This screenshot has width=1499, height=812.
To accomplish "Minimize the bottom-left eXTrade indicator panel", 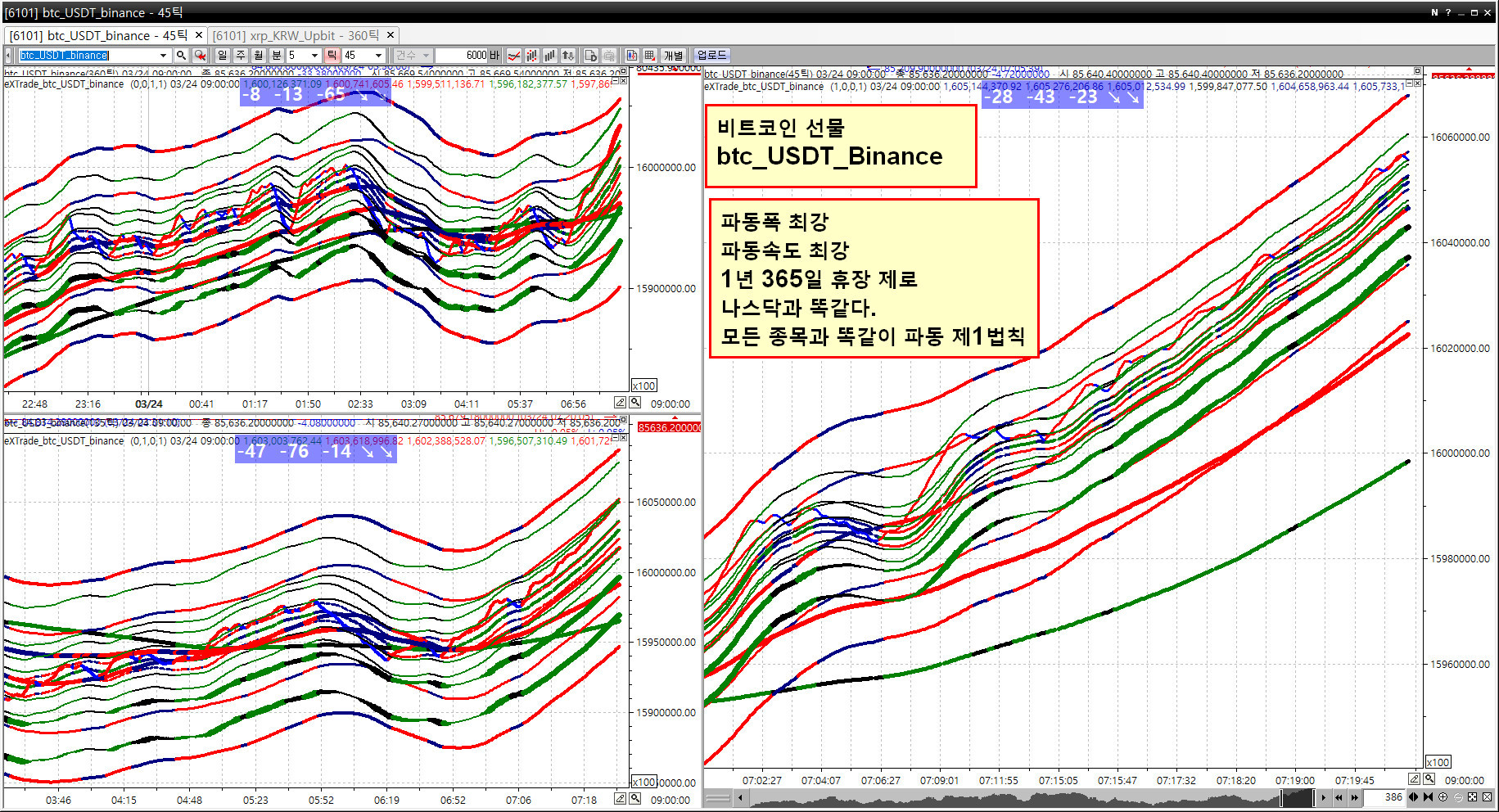I will tap(616, 438).
